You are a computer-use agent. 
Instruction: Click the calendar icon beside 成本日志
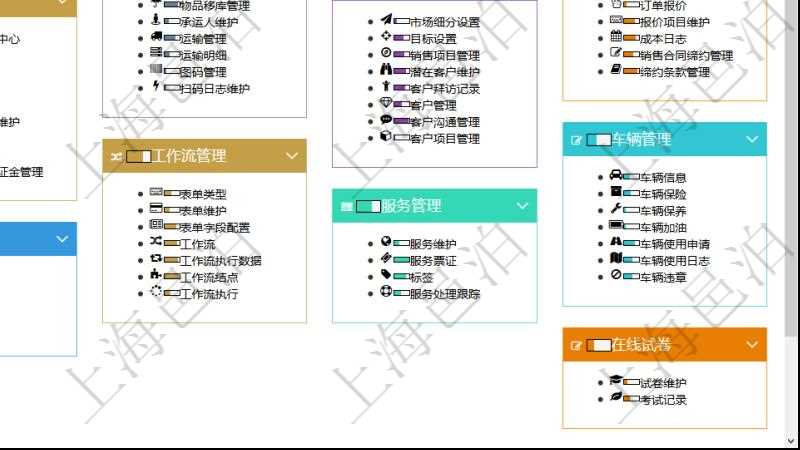pos(616,36)
